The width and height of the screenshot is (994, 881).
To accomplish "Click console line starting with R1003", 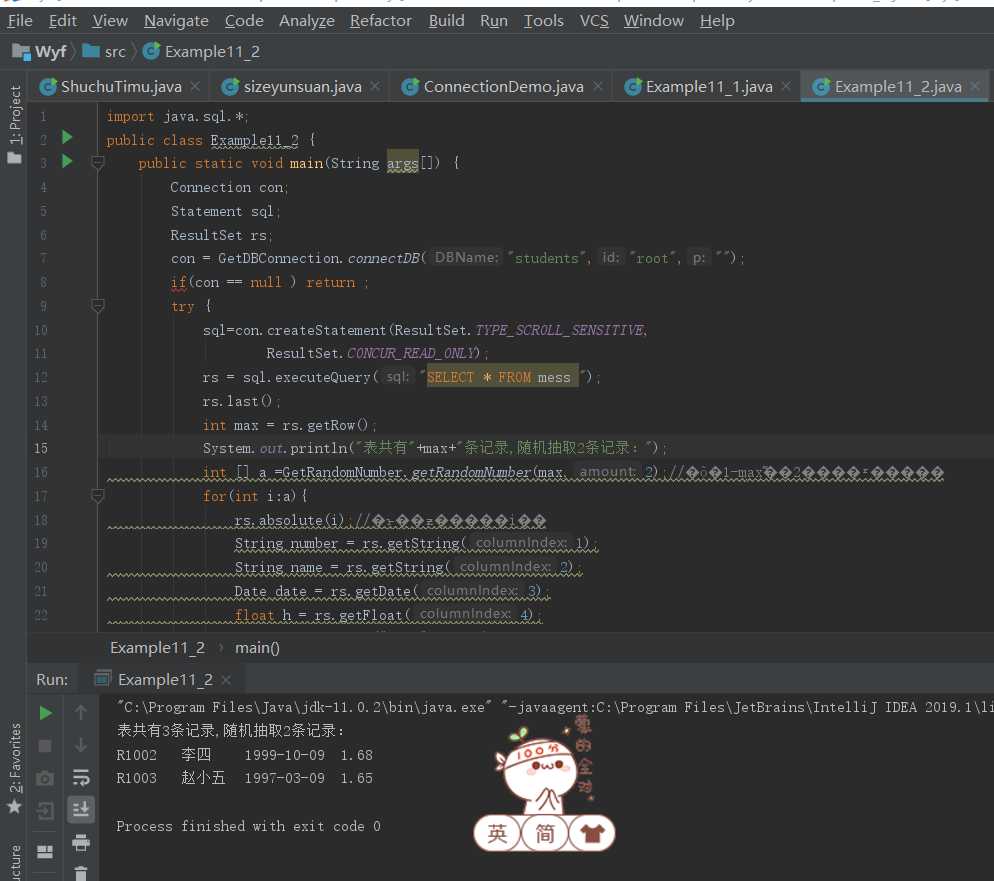I will (x=245, y=778).
